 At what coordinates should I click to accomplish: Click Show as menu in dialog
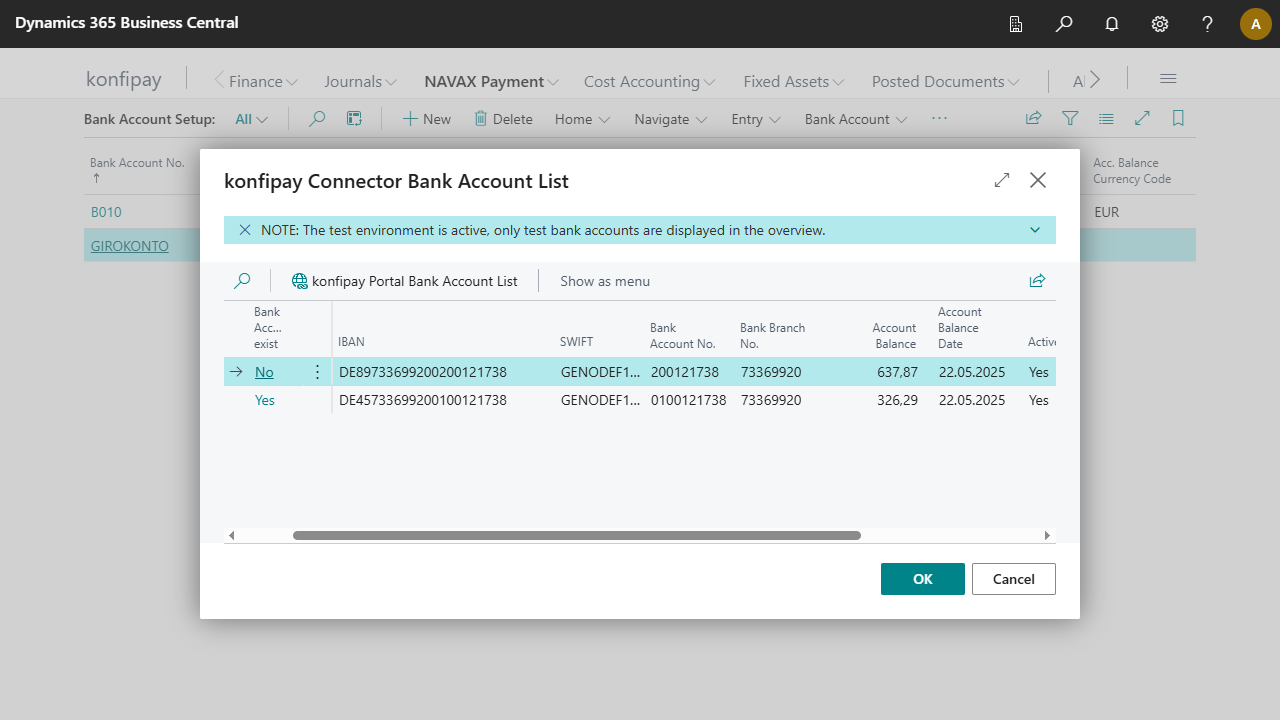605,281
